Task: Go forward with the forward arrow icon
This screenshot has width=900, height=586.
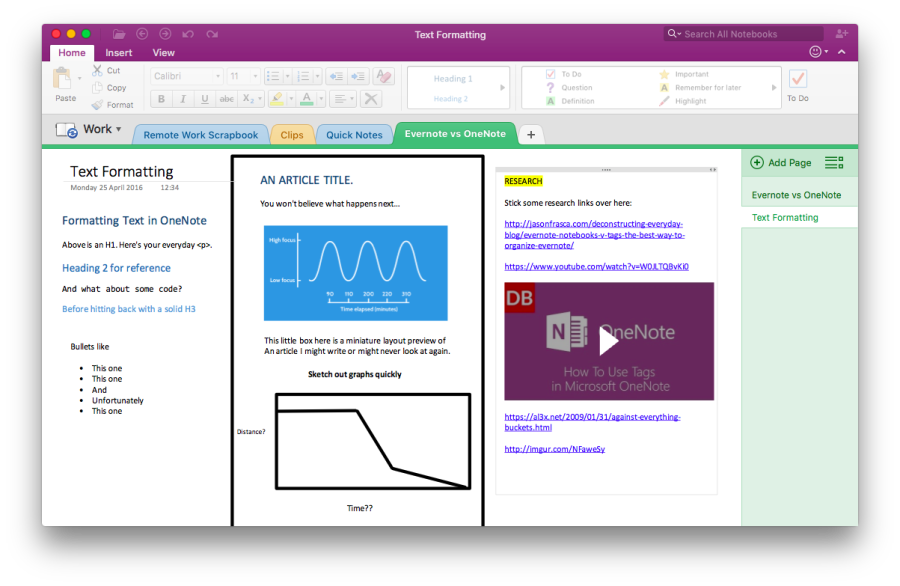Action: (x=165, y=34)
